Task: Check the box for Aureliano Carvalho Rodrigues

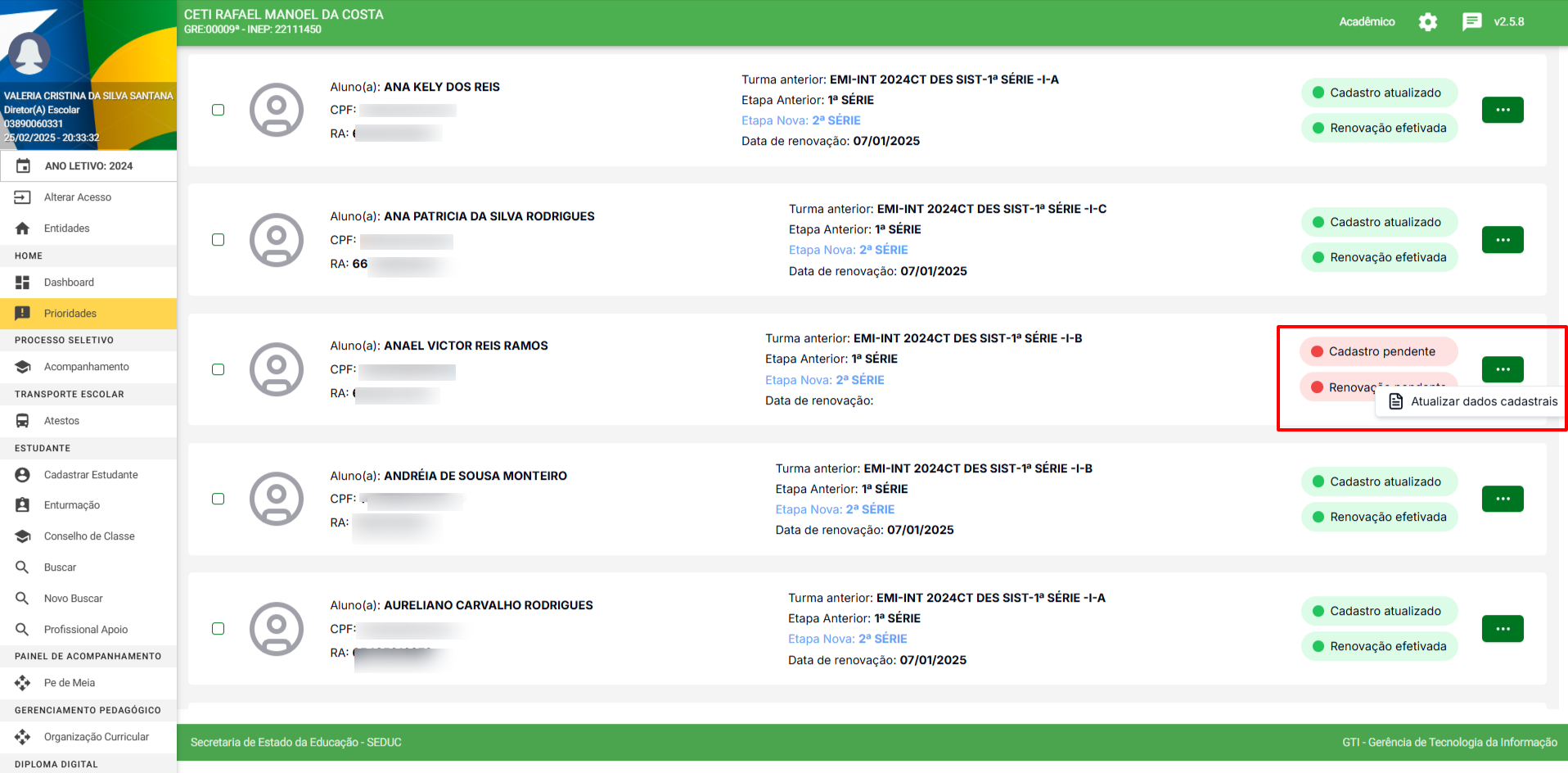Action: point(218,629)
